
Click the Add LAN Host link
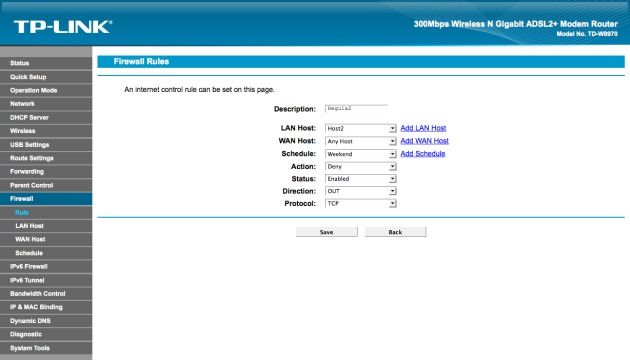click(423, 128)
